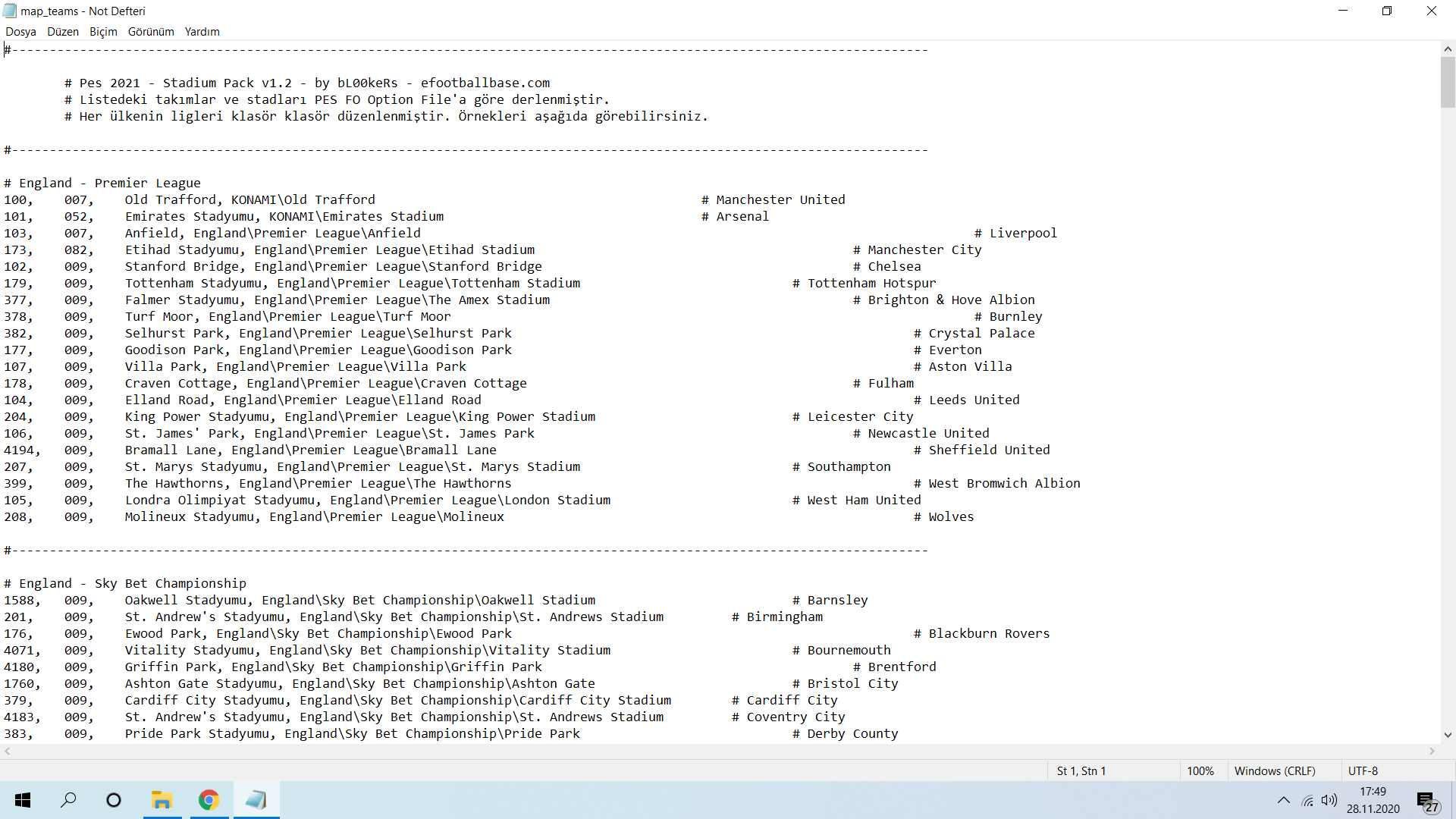This screenshot has height=819, width=1456.
Task: Switch to Google Chrome in taskbar
Action: [x=209, y=800]
